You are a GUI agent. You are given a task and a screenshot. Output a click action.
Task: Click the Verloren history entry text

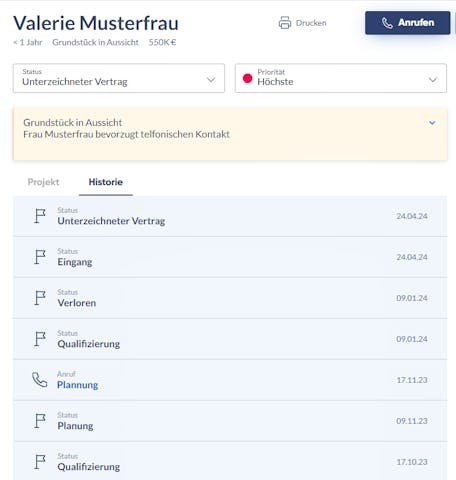tap(77, 303)
